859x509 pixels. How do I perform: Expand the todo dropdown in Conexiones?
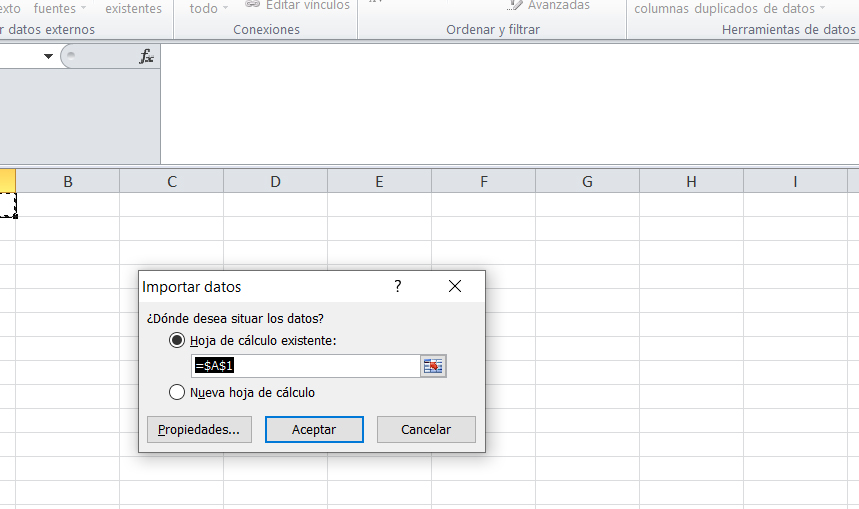[225, 9]
